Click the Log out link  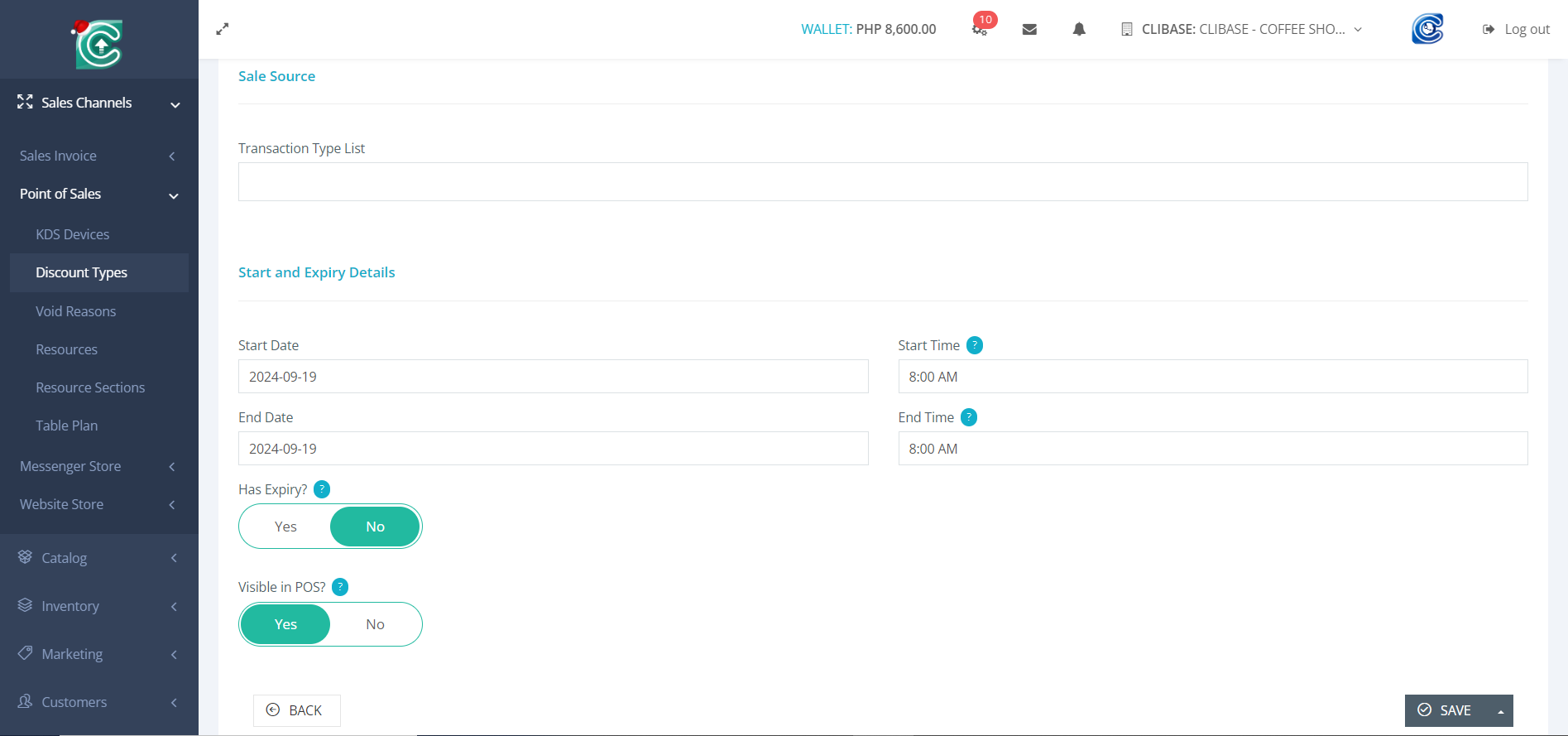[x=1517, y=29]
